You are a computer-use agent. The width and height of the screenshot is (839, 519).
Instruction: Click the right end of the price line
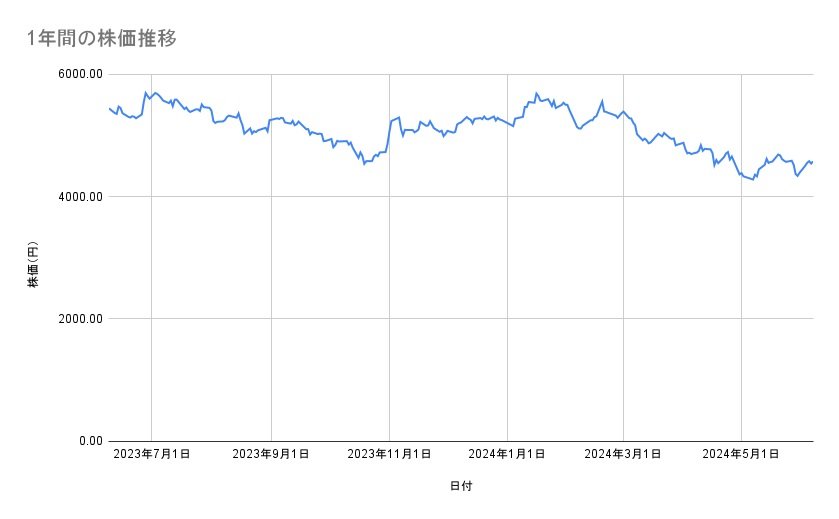812,162
